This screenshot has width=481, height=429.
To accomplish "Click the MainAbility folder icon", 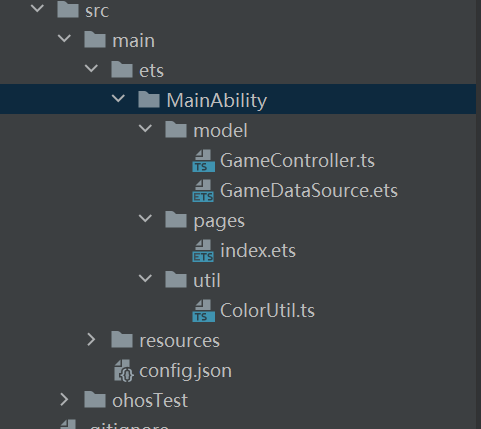I will coord(149,100).
